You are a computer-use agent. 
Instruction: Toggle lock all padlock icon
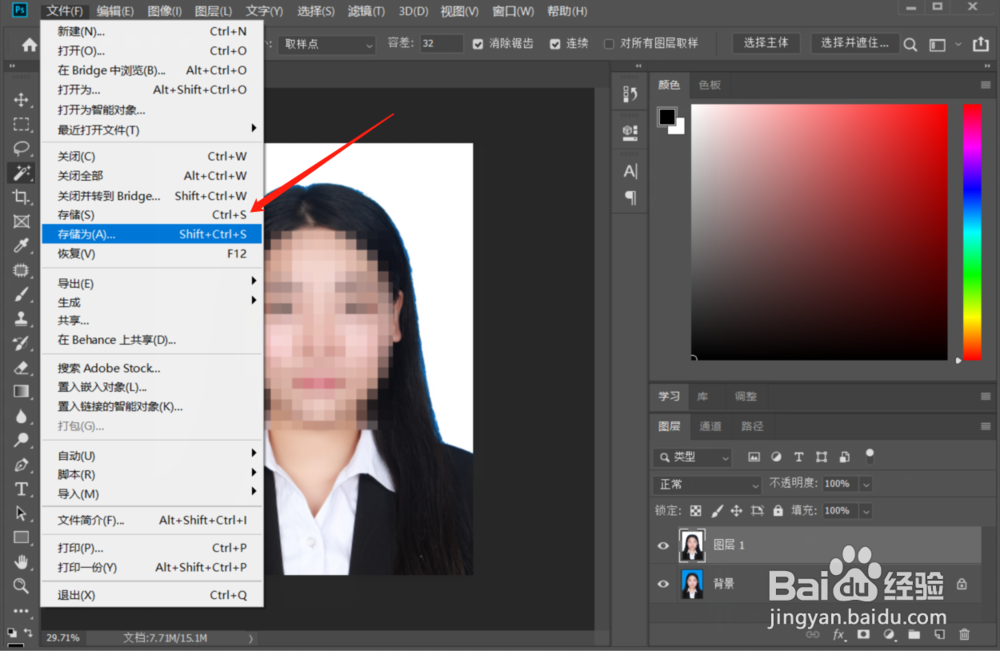[x=778, y=511]
